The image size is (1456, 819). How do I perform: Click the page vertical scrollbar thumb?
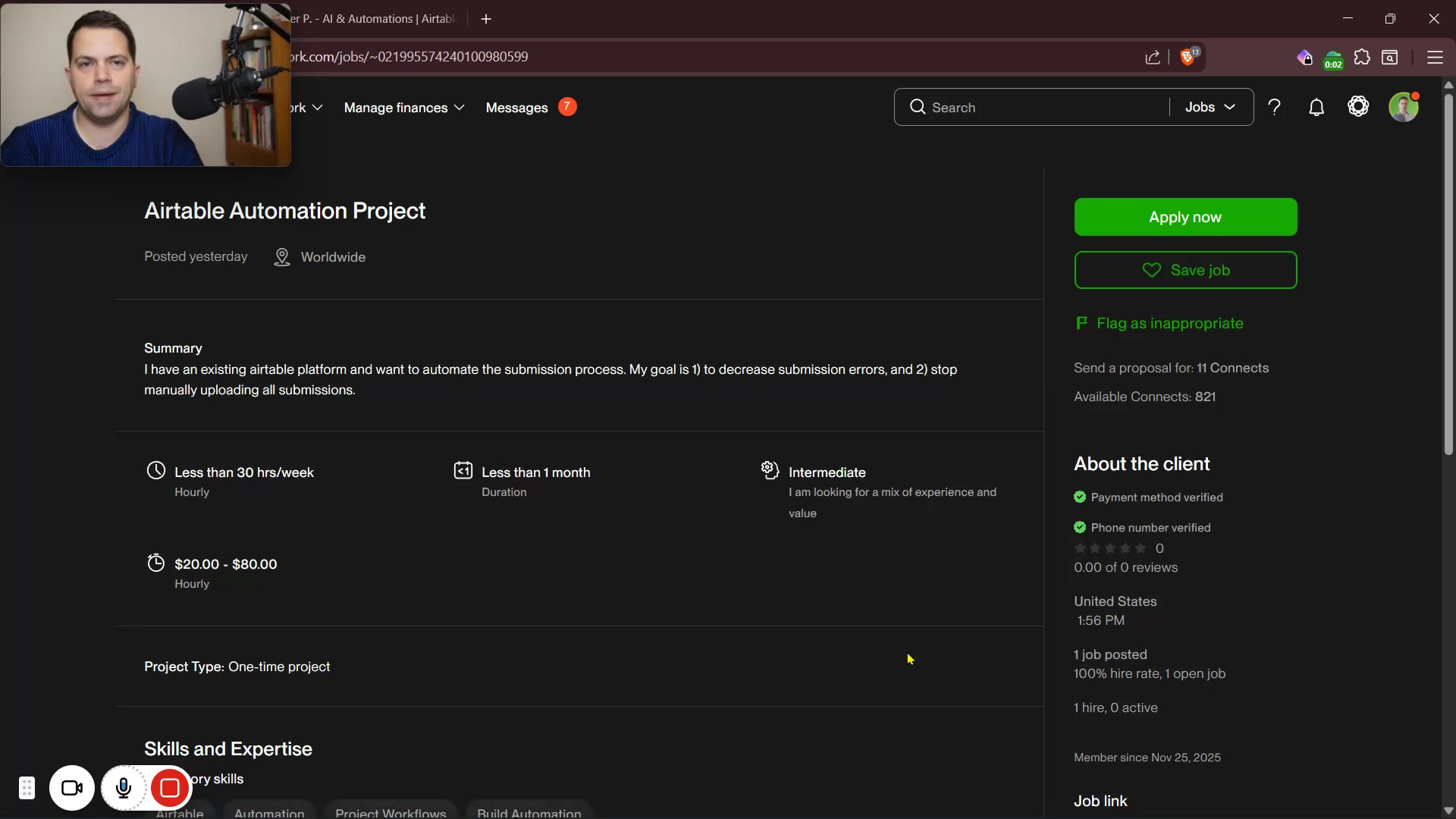coord(1448,273)
